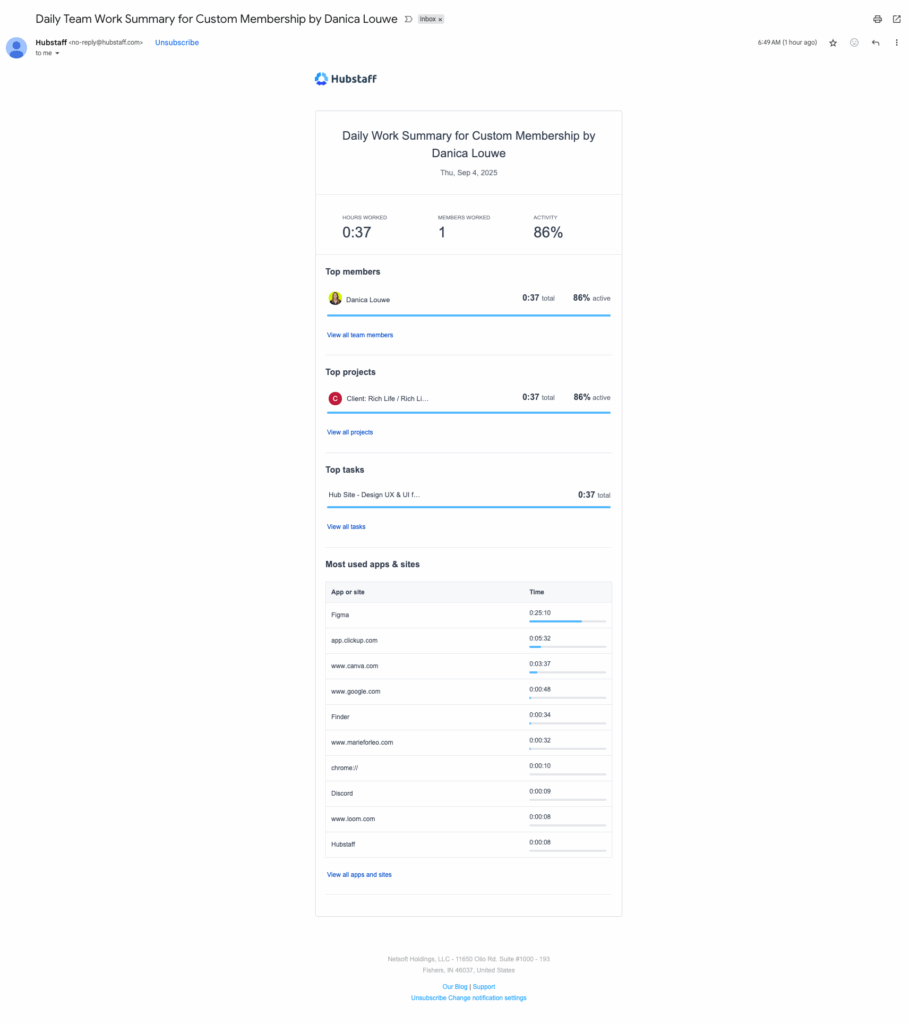Click the no-reply@hubstaff.com address
The height and width of the screenshot is (1024, 909).
(x=106, y=42)
